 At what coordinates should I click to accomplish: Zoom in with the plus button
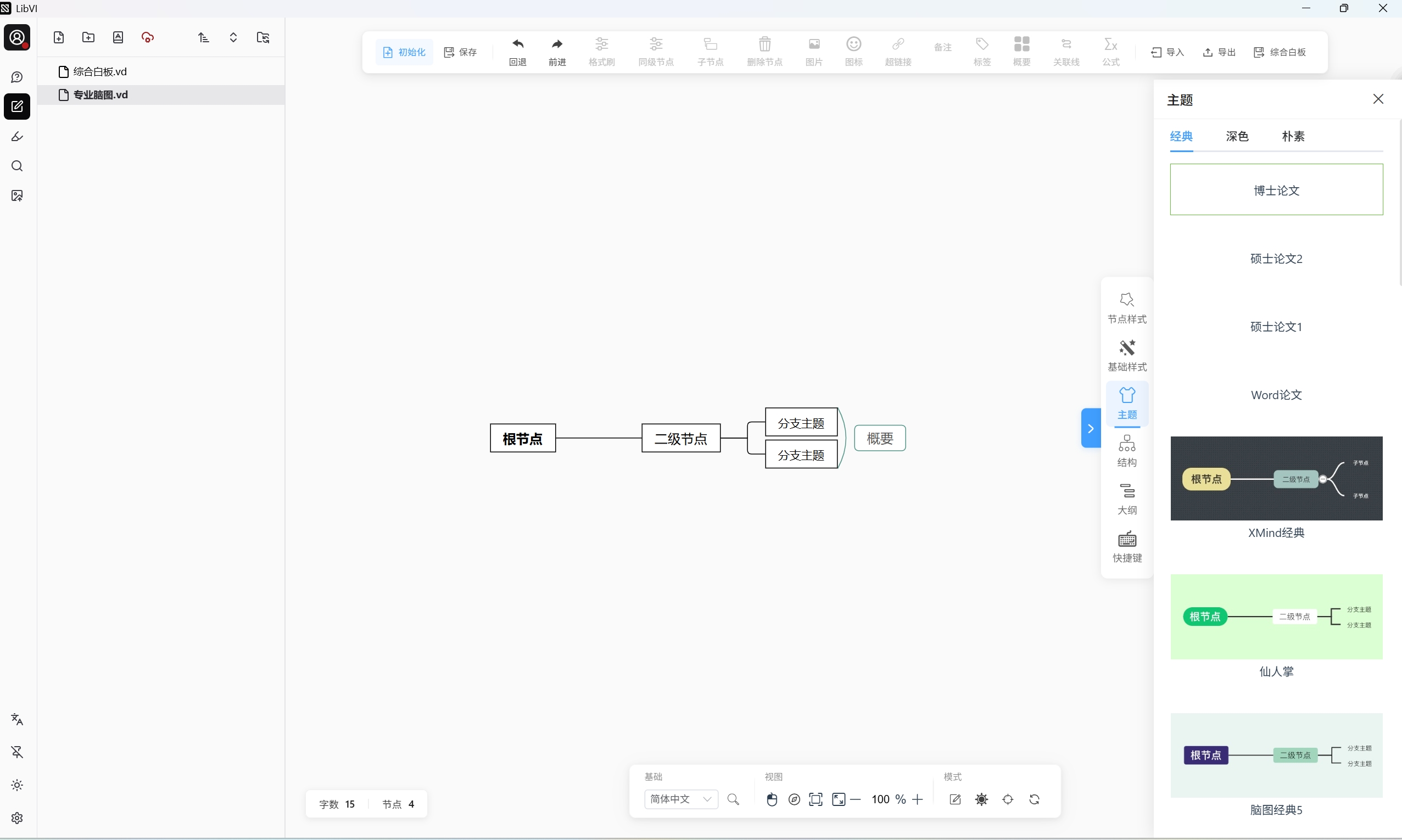pos(918,799)
